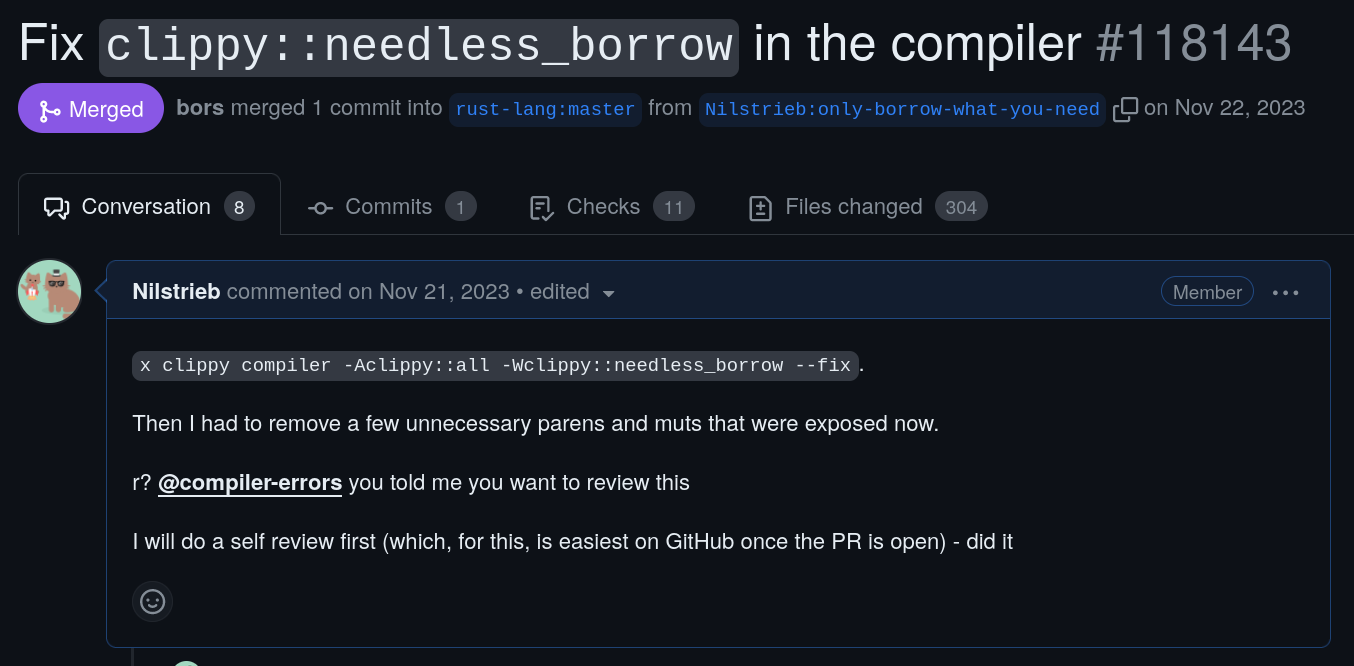Screen dimensions: 1354x666
Task: Click the @compiler-errors mention link
Action: [x=250, y=483]
